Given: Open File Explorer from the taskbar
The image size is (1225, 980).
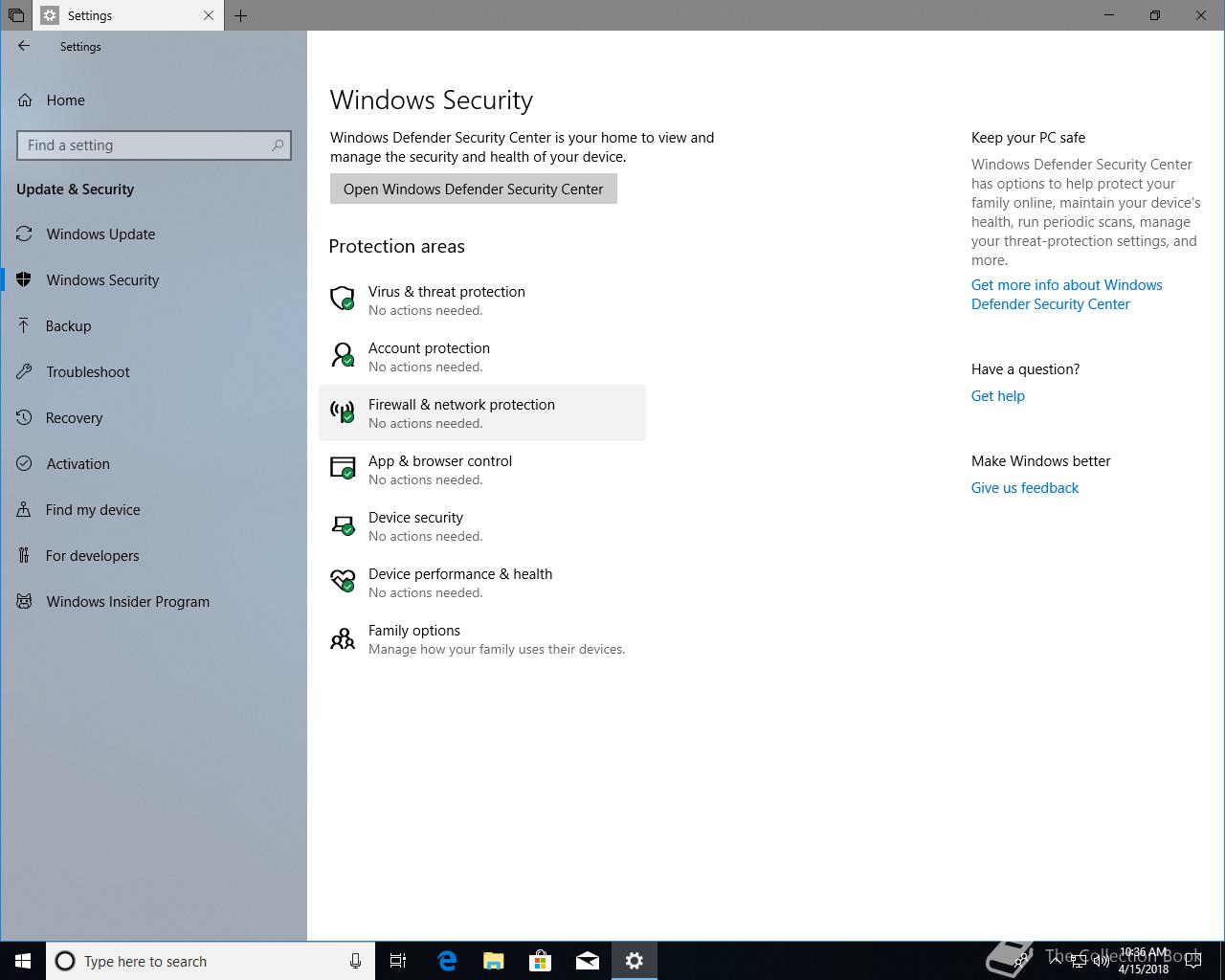Looking at the screenshot, I should tap(494, 961).
